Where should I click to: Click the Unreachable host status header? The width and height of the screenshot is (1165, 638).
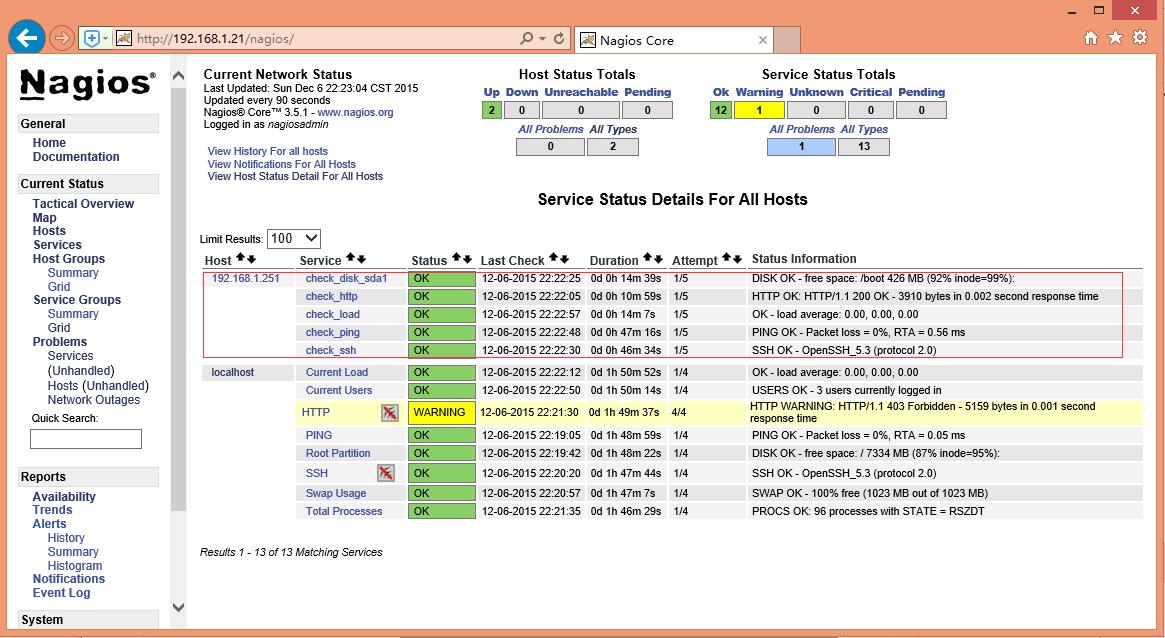point(581,92)
